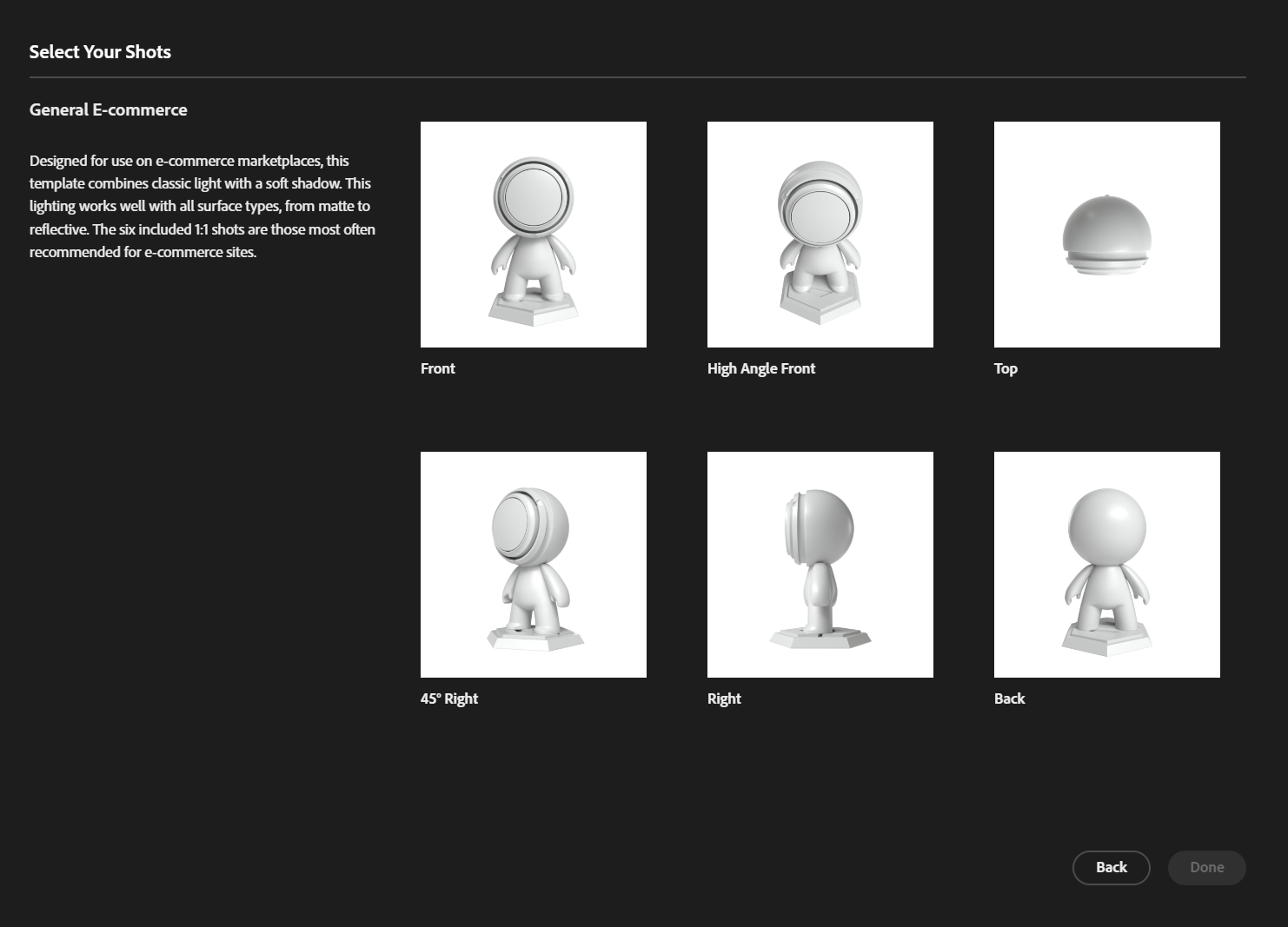Select the 45° Right shot thumbnail

[x=533, y=565]
